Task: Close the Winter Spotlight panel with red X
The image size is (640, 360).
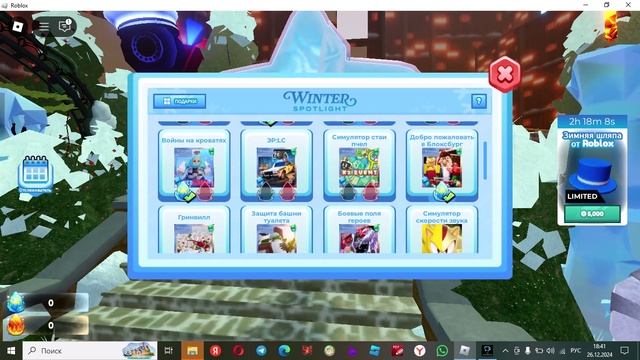Action: click(x=505, y=74)
